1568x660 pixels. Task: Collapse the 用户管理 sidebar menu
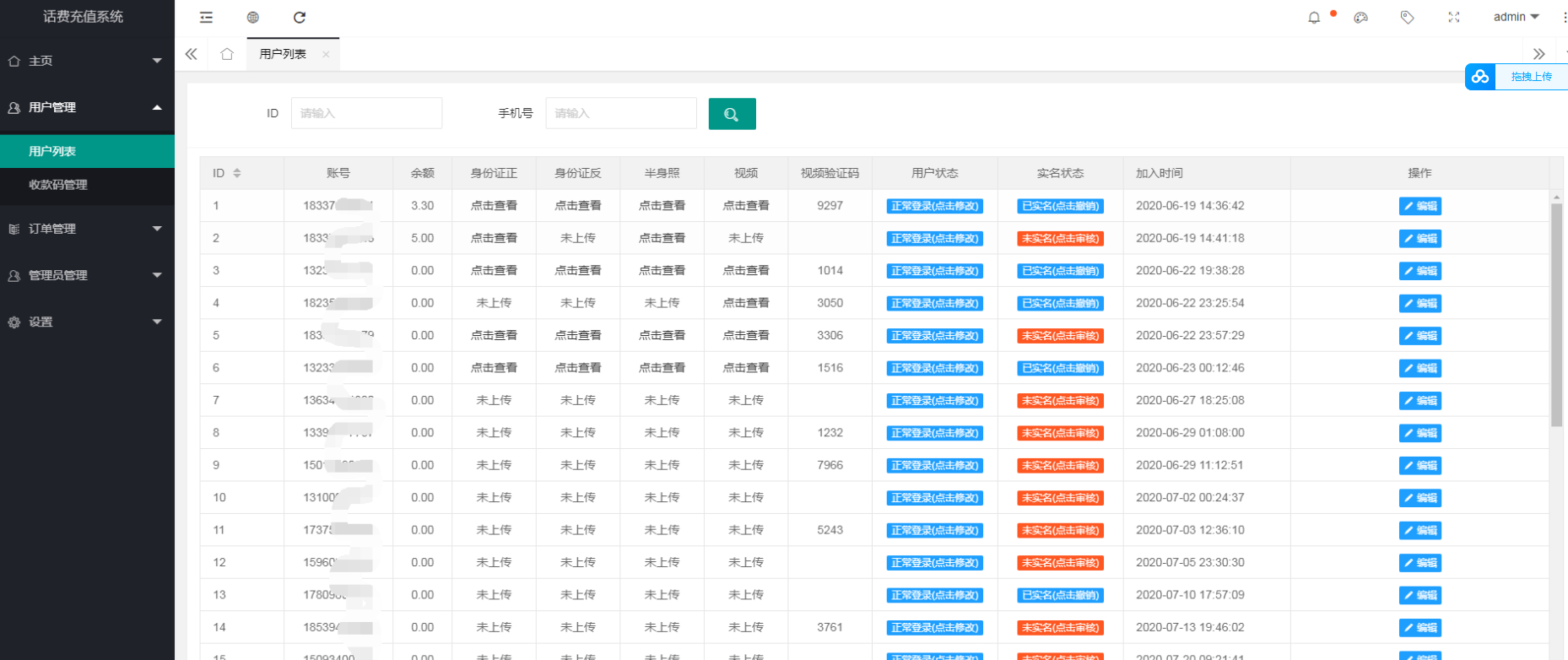click(87, 107)
